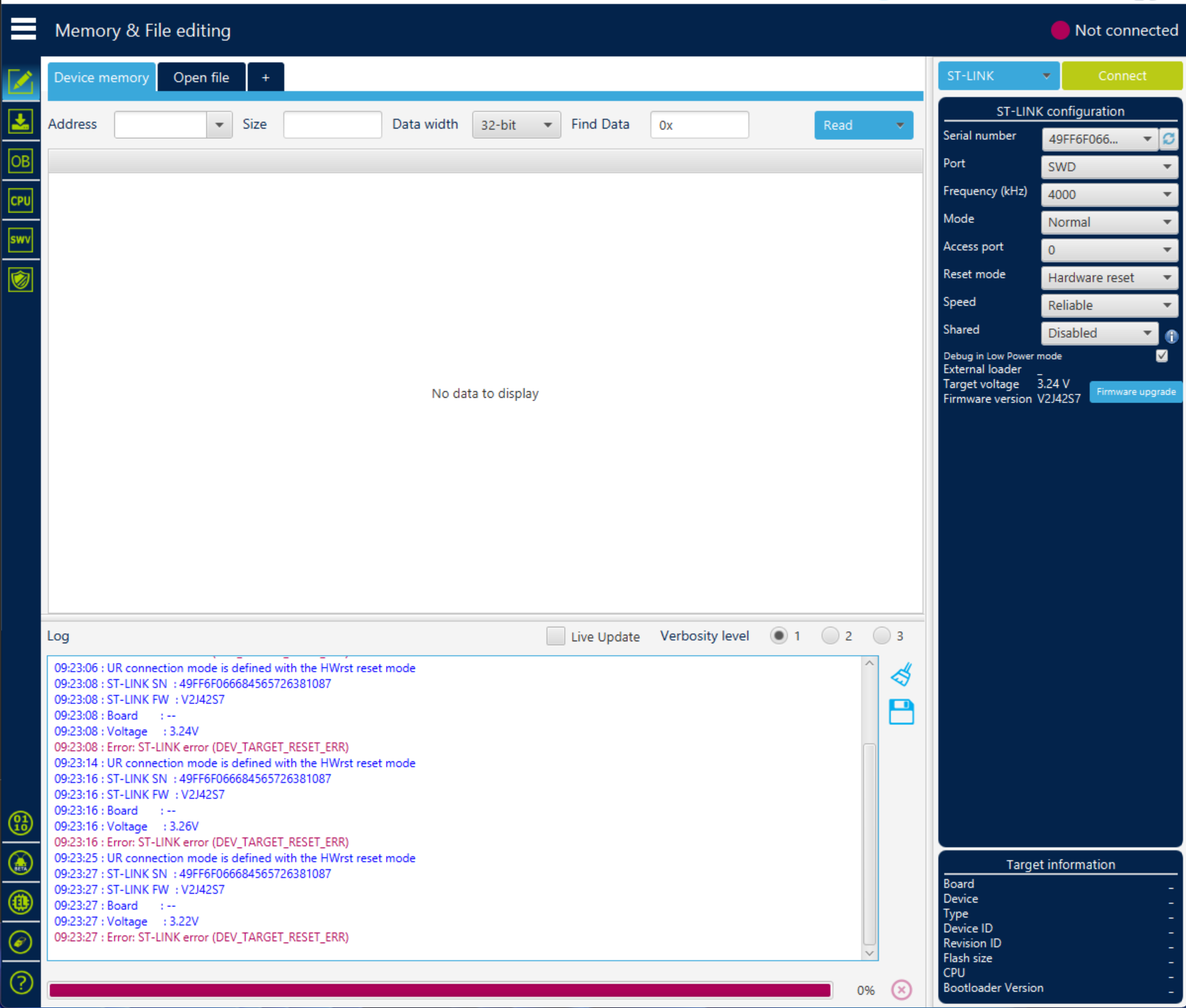The image size is (1186, 1008).
Task: Select verbosity level 1
Action: click(x=779, y=636)
